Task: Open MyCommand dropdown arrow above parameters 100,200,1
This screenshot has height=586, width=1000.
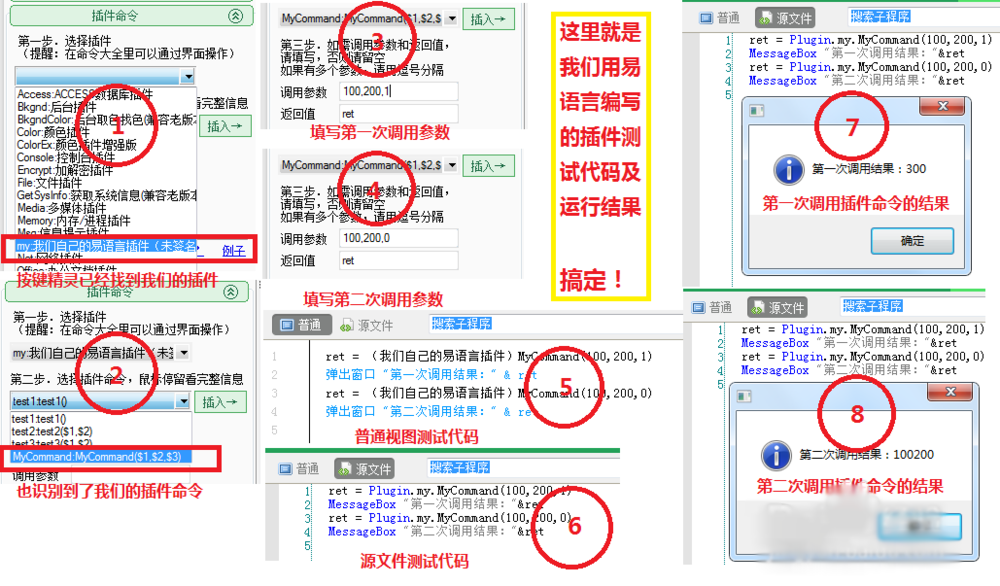Action: 452,19
